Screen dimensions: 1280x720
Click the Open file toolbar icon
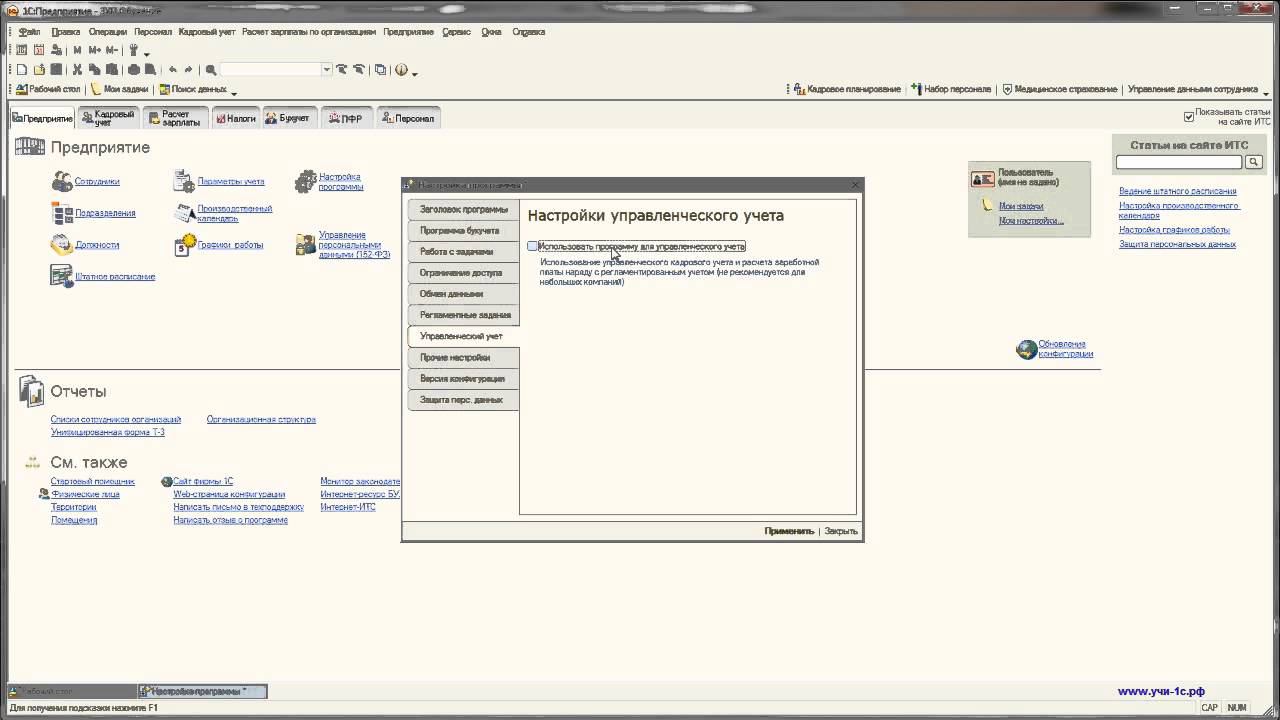click(x=39, y=70)
